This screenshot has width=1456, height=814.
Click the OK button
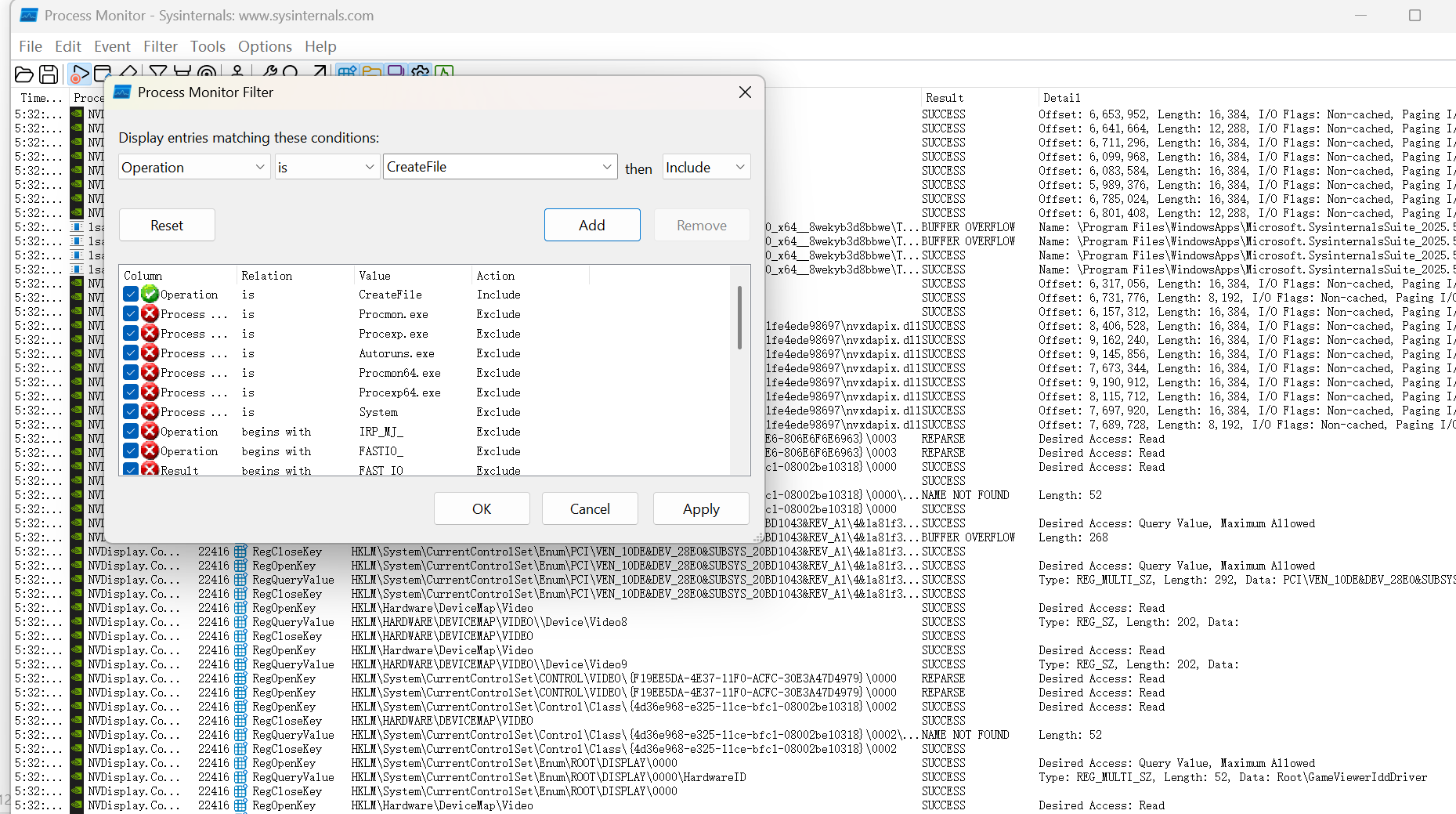pyautogui.click(x=482, y=508)
